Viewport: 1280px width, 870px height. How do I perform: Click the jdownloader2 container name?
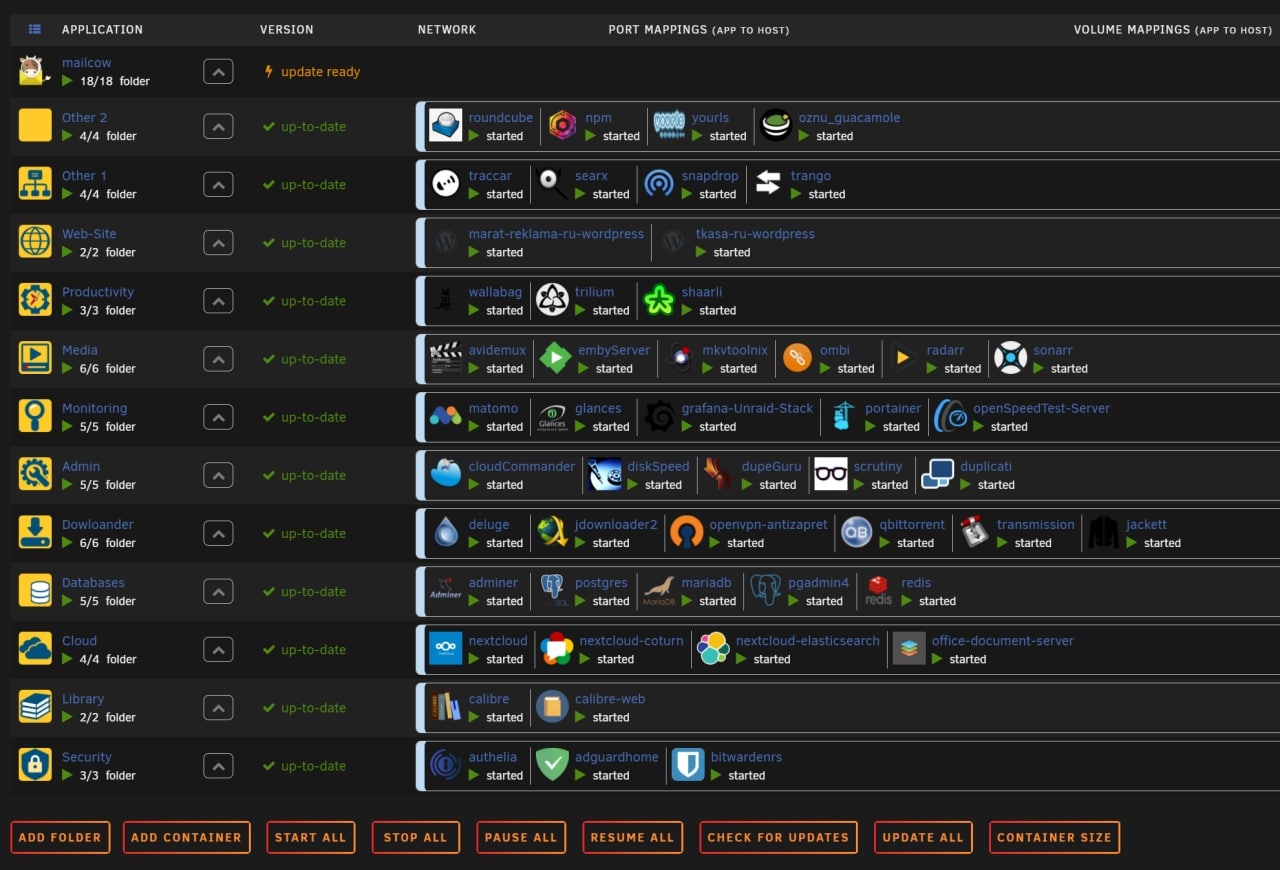pos(616,524)
